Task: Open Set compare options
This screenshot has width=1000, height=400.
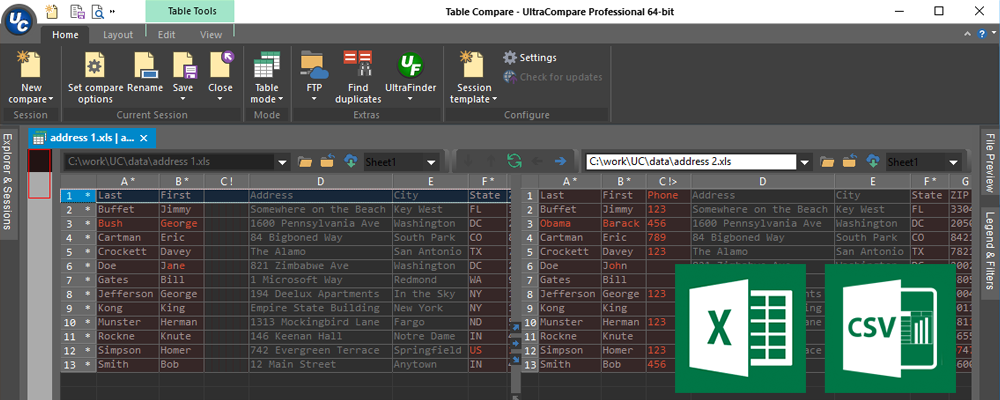Action: click(x=95, y=66)
